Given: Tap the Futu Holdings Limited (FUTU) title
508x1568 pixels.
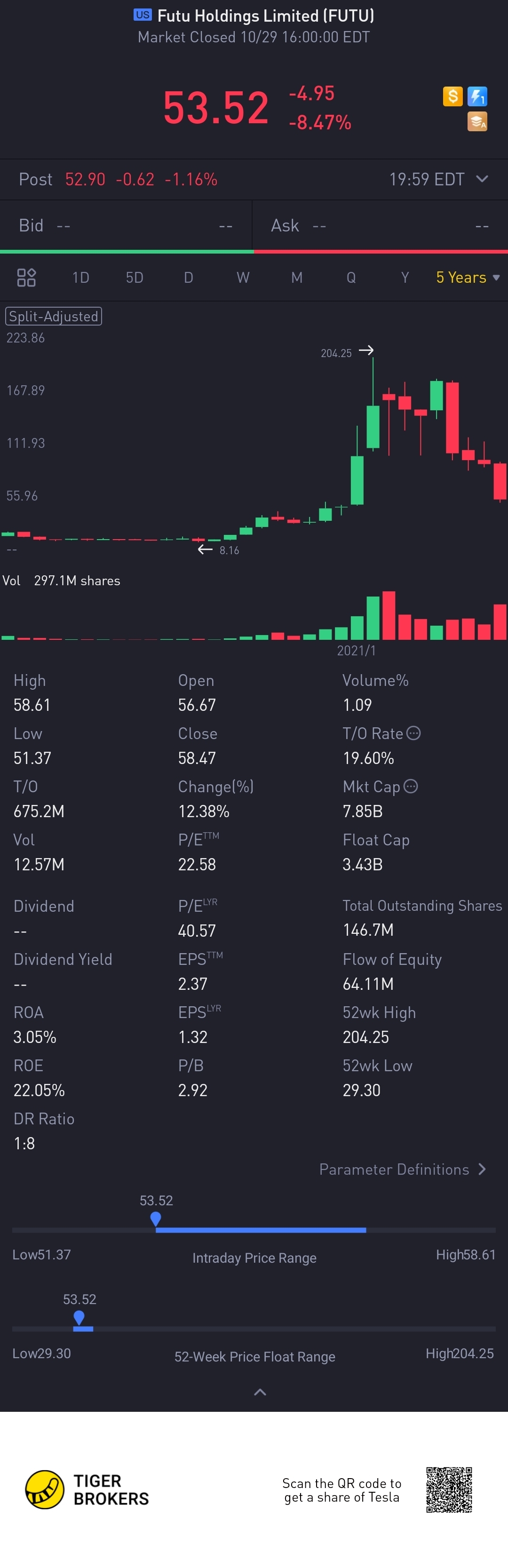Looking at the screenshot, I should point(266,15).
